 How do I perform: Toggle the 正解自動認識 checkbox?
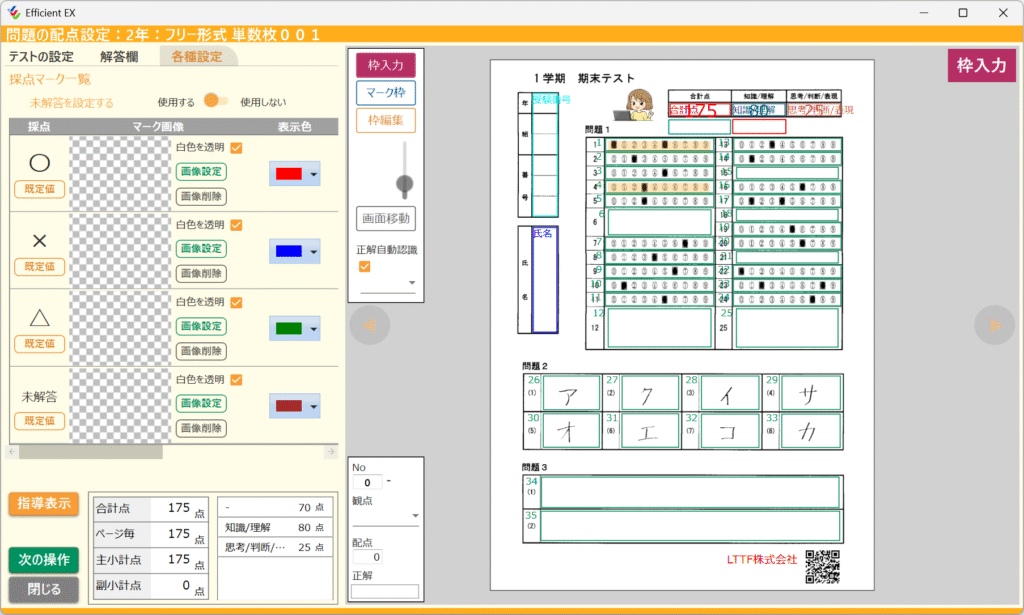coord(365,266)
